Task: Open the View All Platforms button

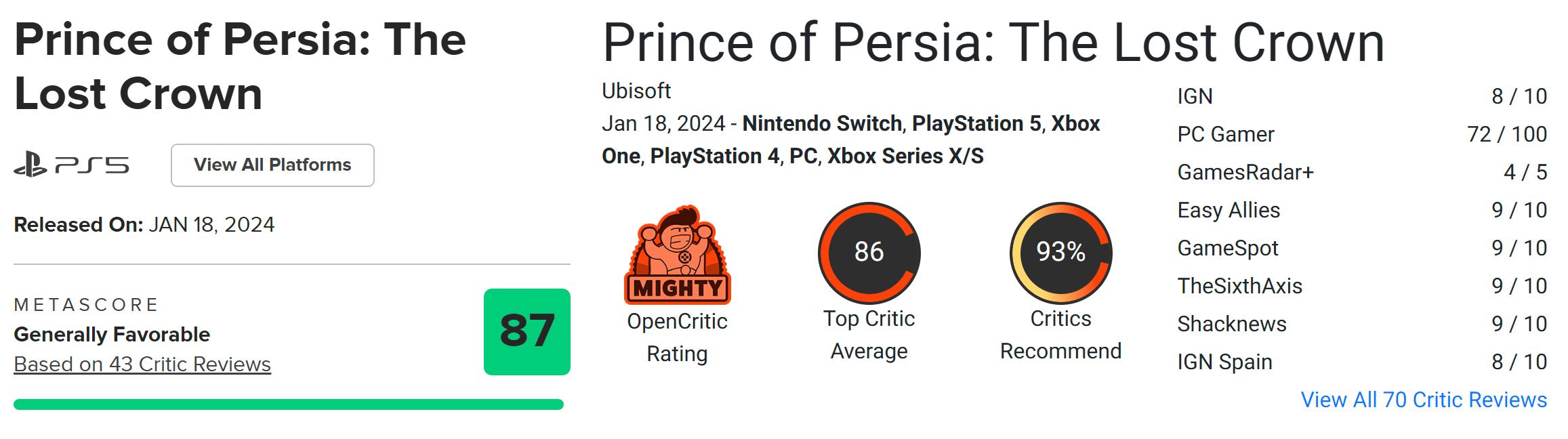Action: tap(272, 165)
